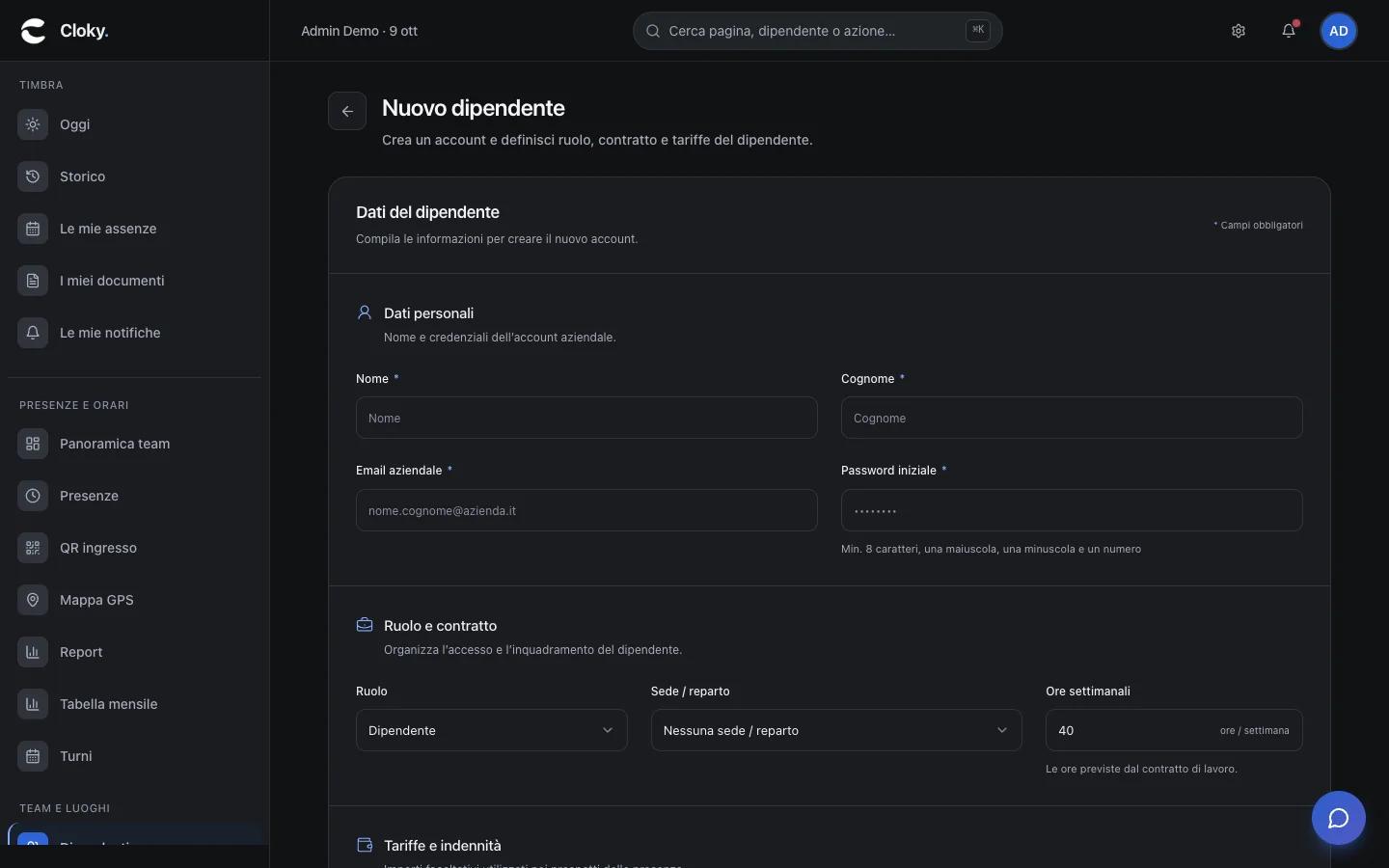Open Presenze clock icon

(33, 496)
